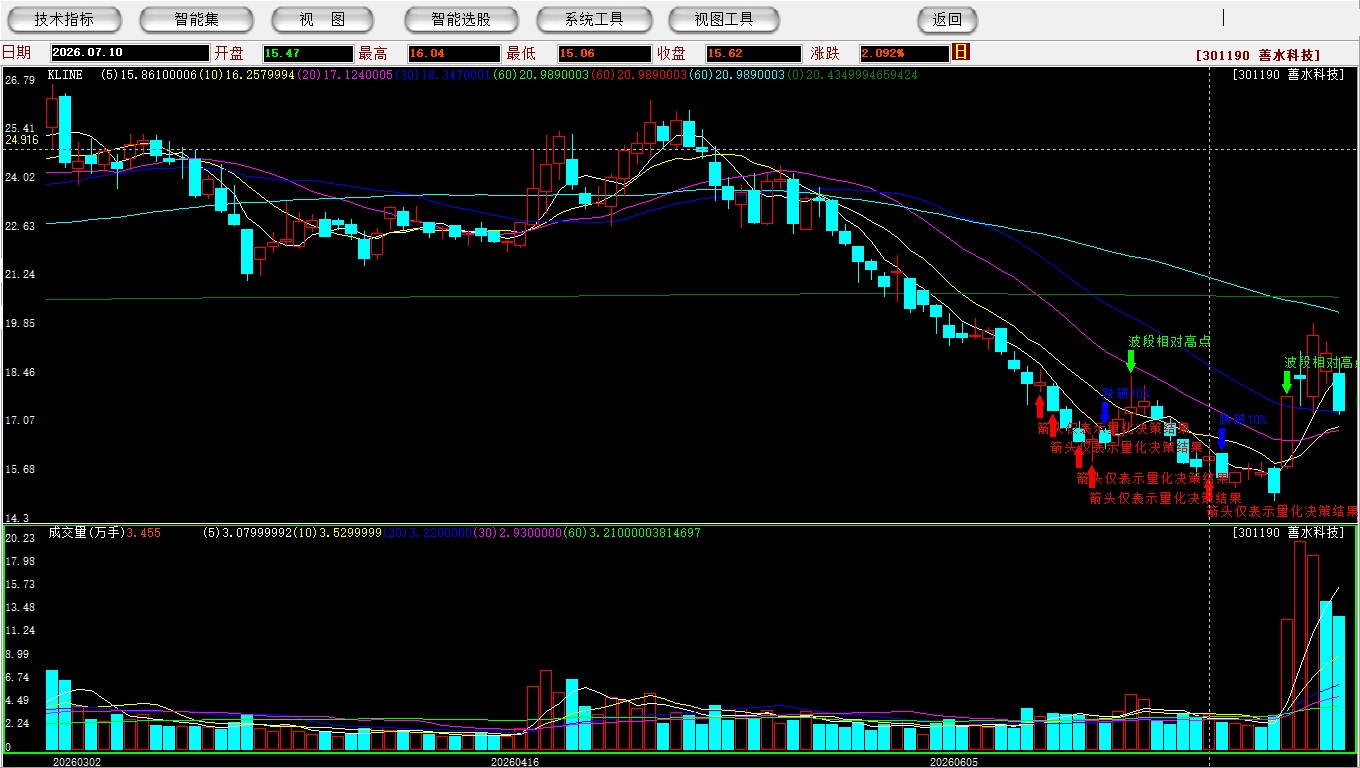Select the 收盘 value 15.62
This screenshot has width=1360, height=768.
752,53
